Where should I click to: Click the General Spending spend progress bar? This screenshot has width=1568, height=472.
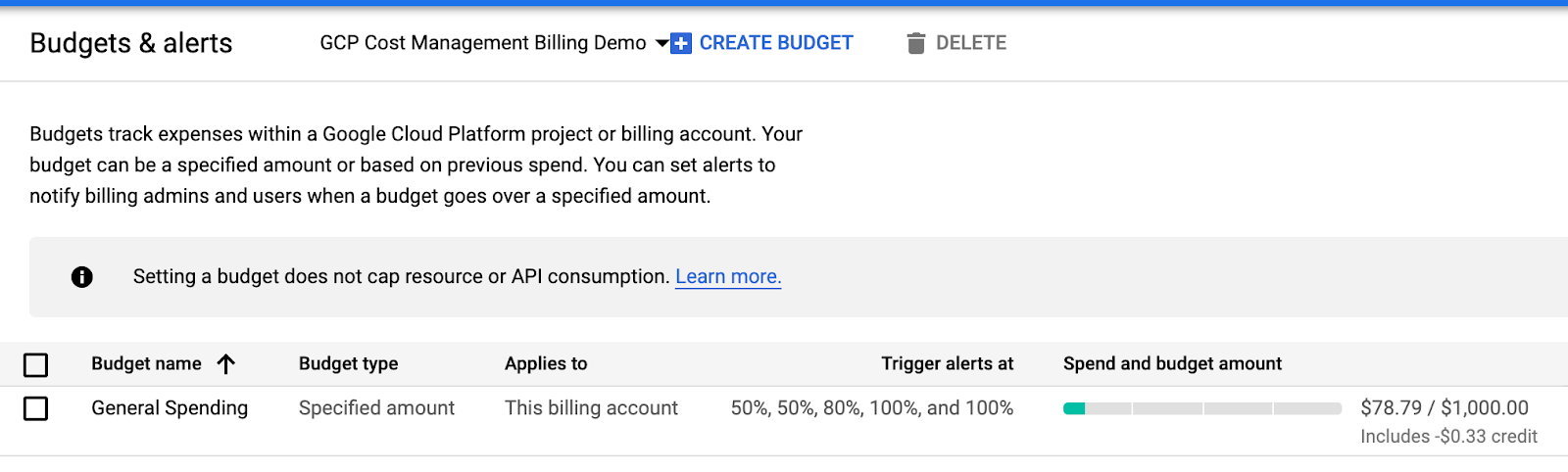tap(1201, 408)
